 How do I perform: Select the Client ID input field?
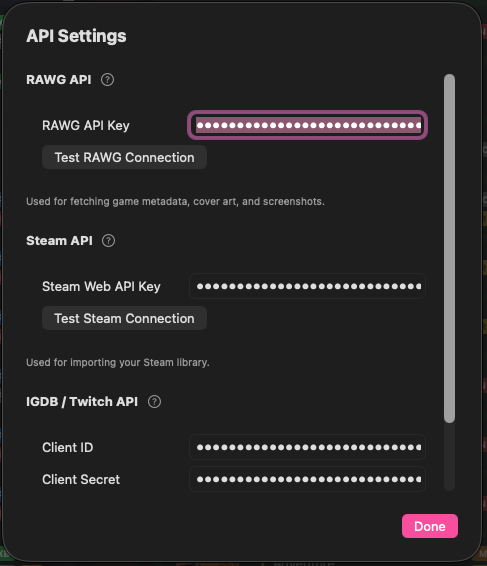(x=308, y=447)
